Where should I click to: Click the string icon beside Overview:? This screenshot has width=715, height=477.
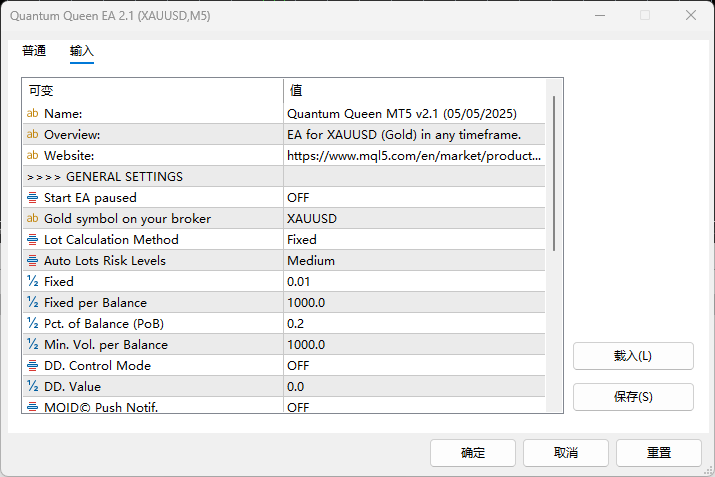(x=32, y=134)
